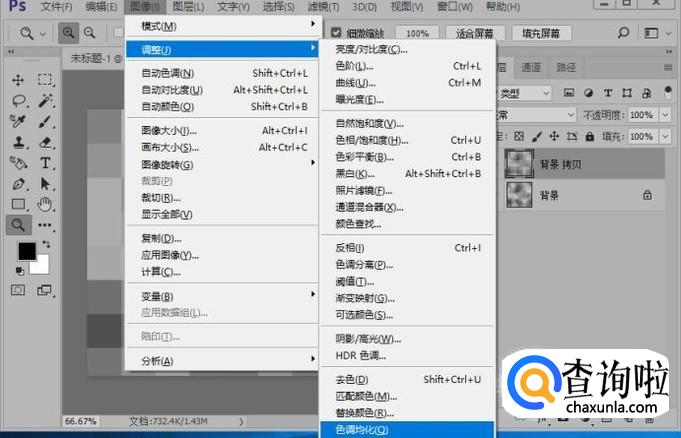The image size is (681, 438).
Task: Open zoom tool preset dropdown arrow
Action: click(x=43, y=33)
